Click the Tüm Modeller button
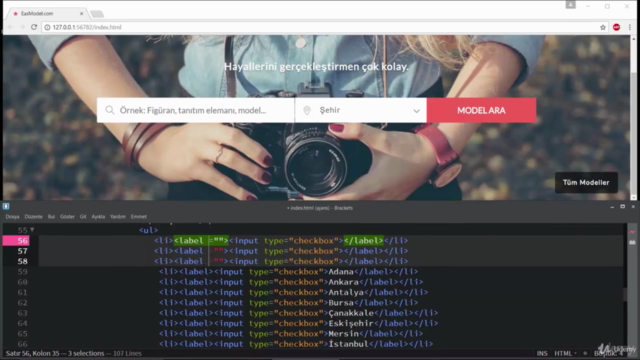640x360 pixels. click(586, 182)
